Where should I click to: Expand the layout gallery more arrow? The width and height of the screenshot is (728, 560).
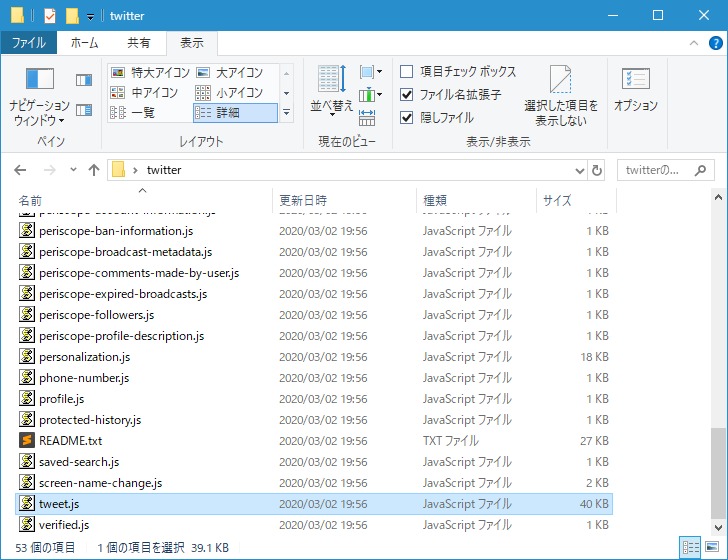coord(286,112)
